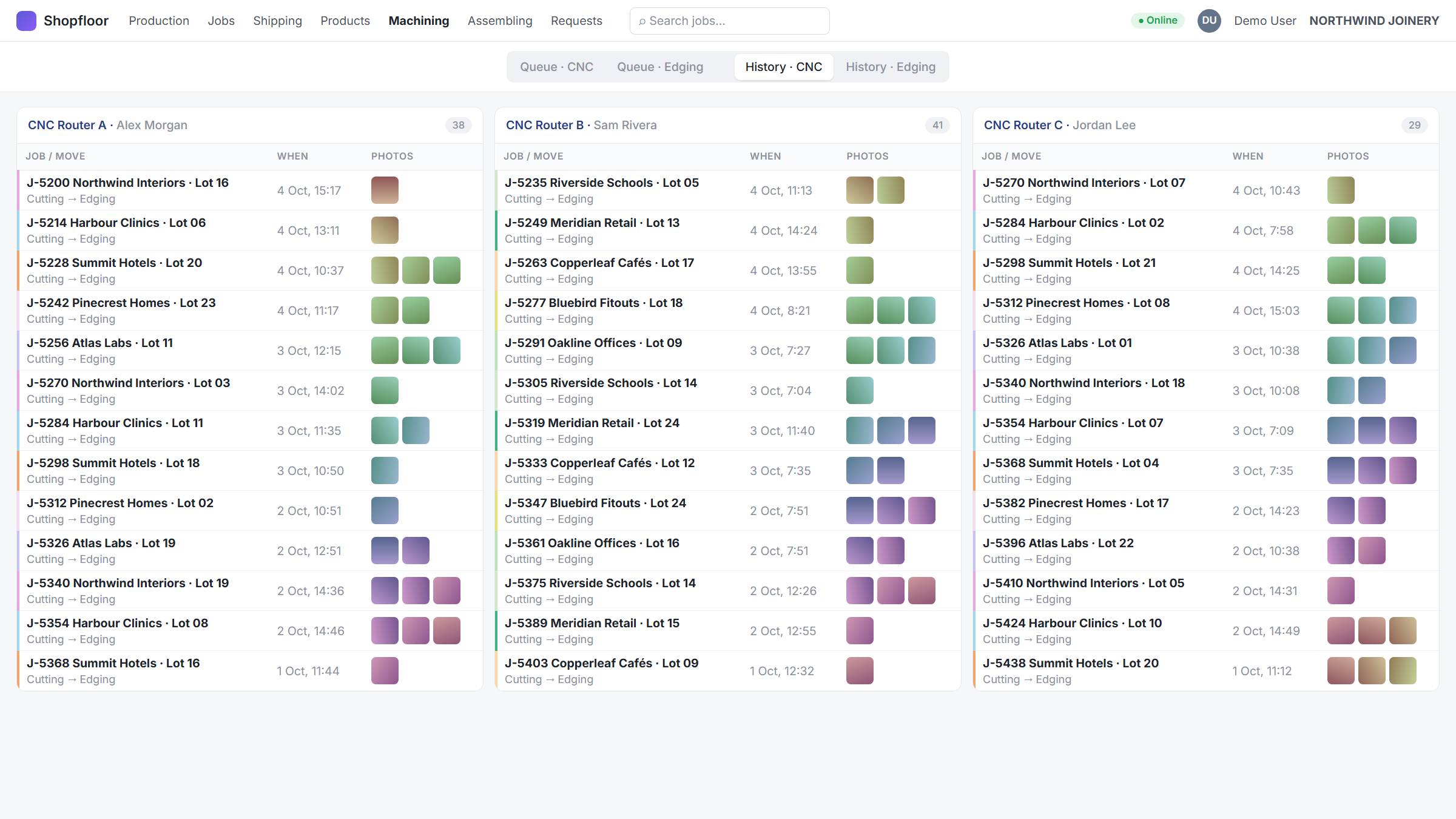Open second photo of J-5235 Riverside Schools Lot 05
1456x819 pixels.
[x=891, y=190]
